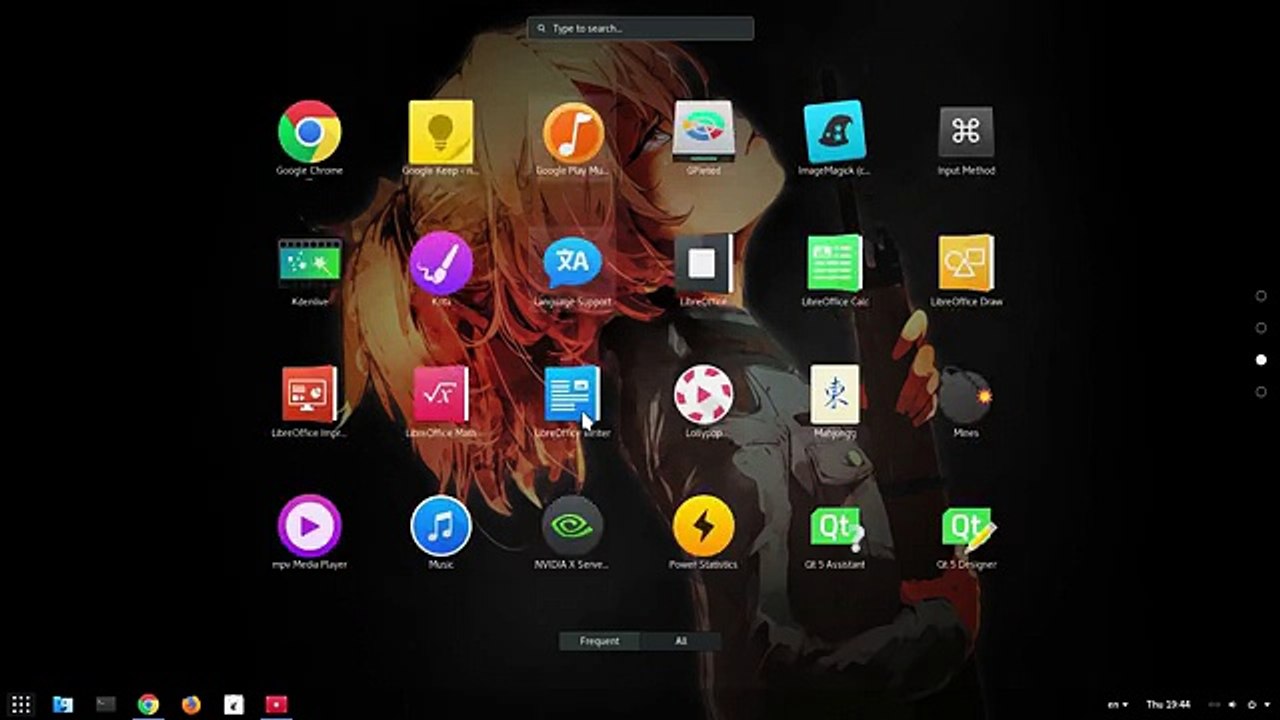Launch LibreOffice Writer
This screenshot has height=720, width=1280.
(x=573, y=394)
